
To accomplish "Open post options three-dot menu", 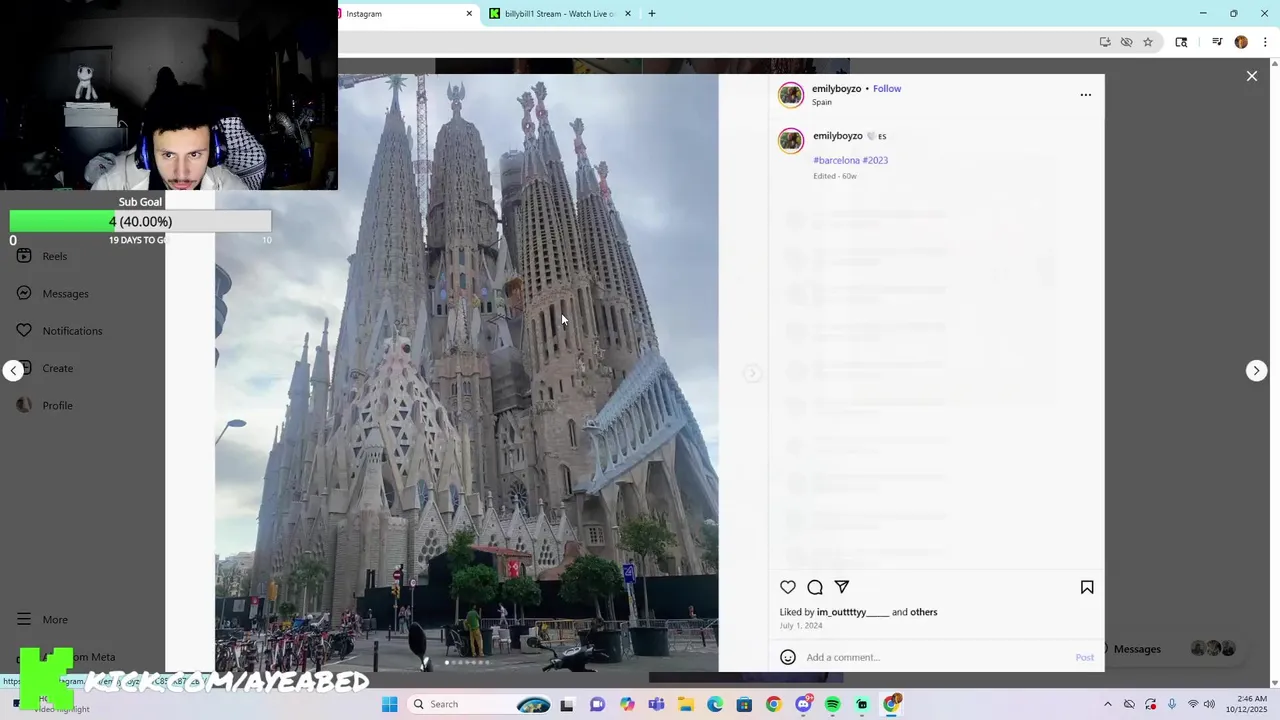I will pyautogui.click(x=1086, y=95).
